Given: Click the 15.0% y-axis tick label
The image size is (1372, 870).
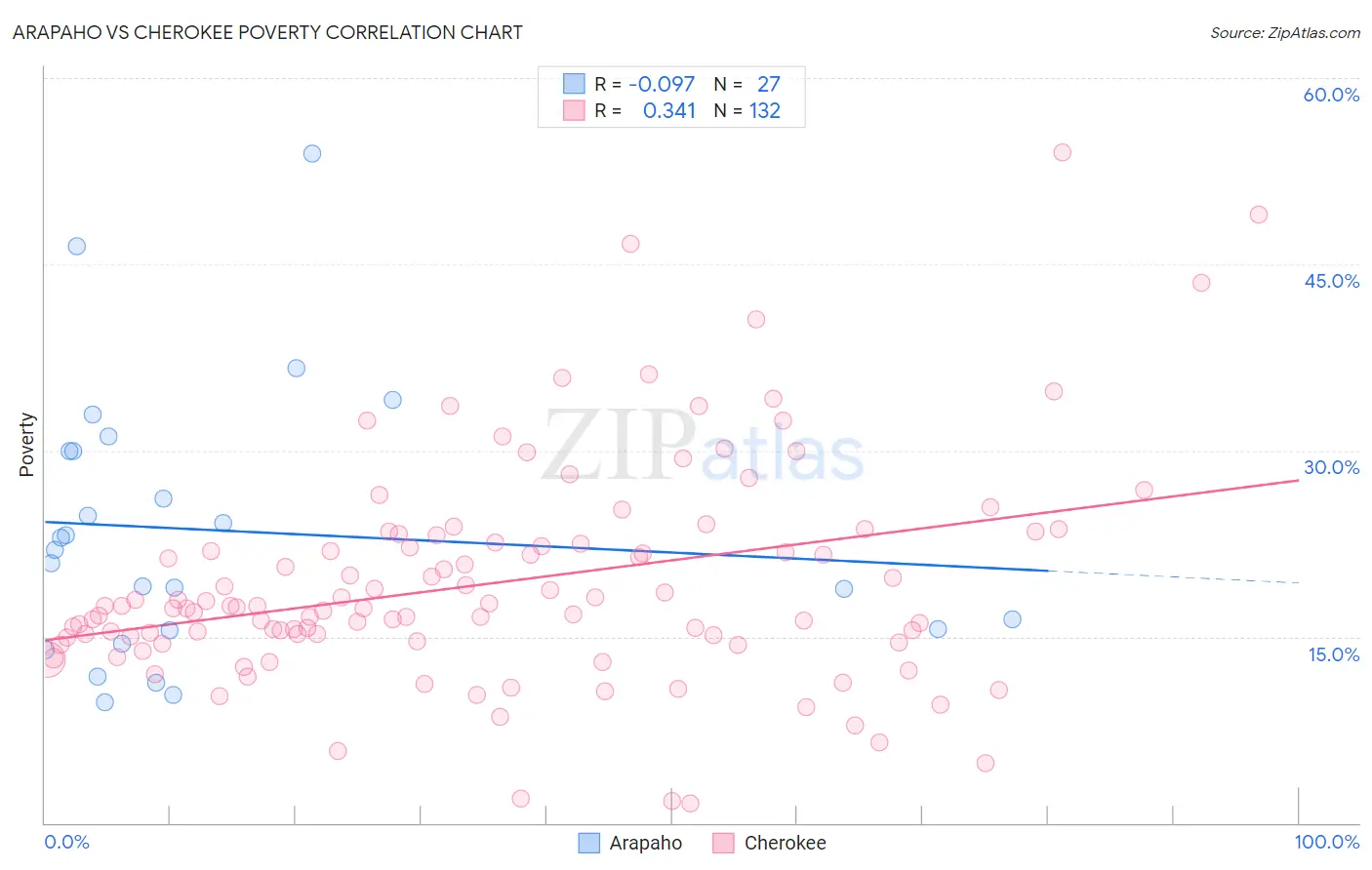Looking at the screenshot, I should click(1333, 654).
